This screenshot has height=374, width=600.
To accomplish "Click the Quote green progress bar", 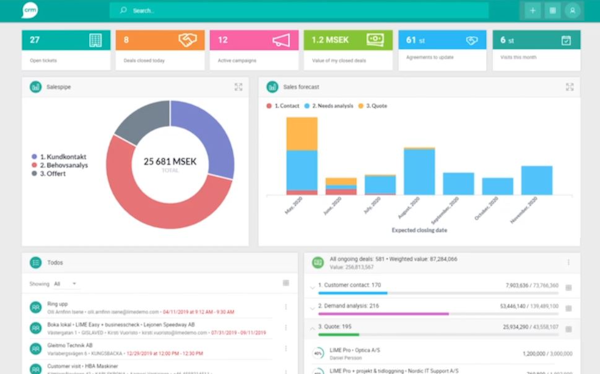I will tap(339, 335).
